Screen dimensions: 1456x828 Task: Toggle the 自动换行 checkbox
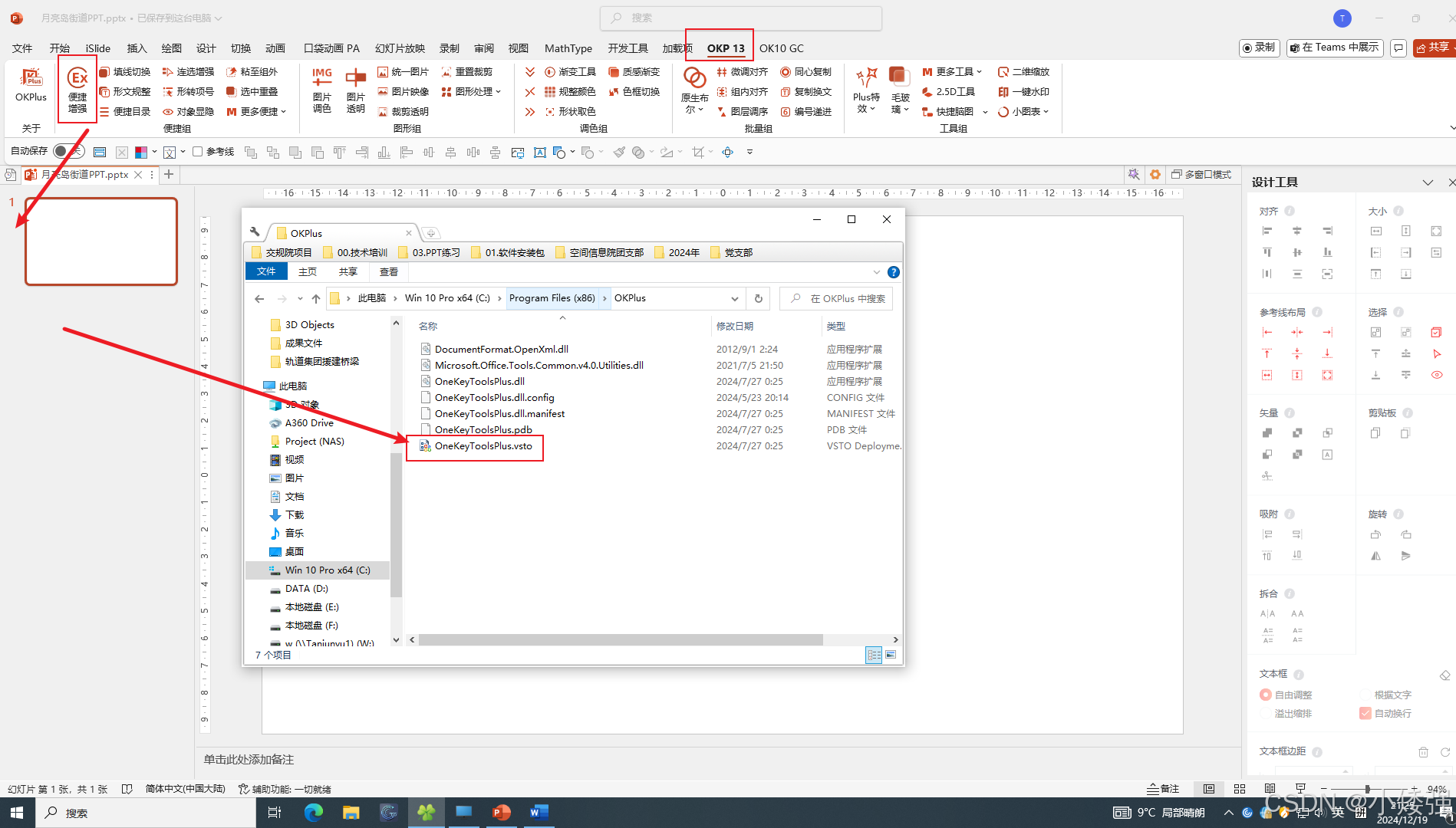tap(1365, 713)
